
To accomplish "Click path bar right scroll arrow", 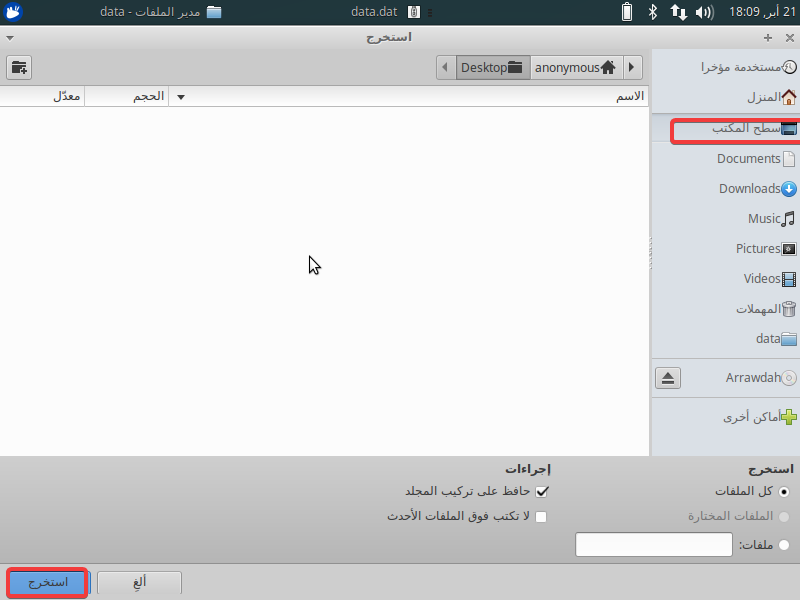I will click(x=632, y=68).
